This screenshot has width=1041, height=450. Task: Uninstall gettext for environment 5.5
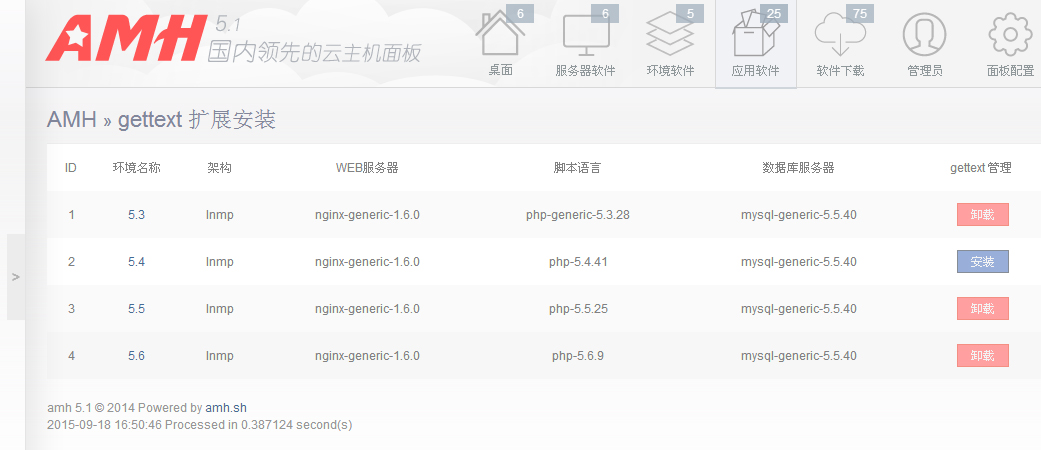point(982,309)
